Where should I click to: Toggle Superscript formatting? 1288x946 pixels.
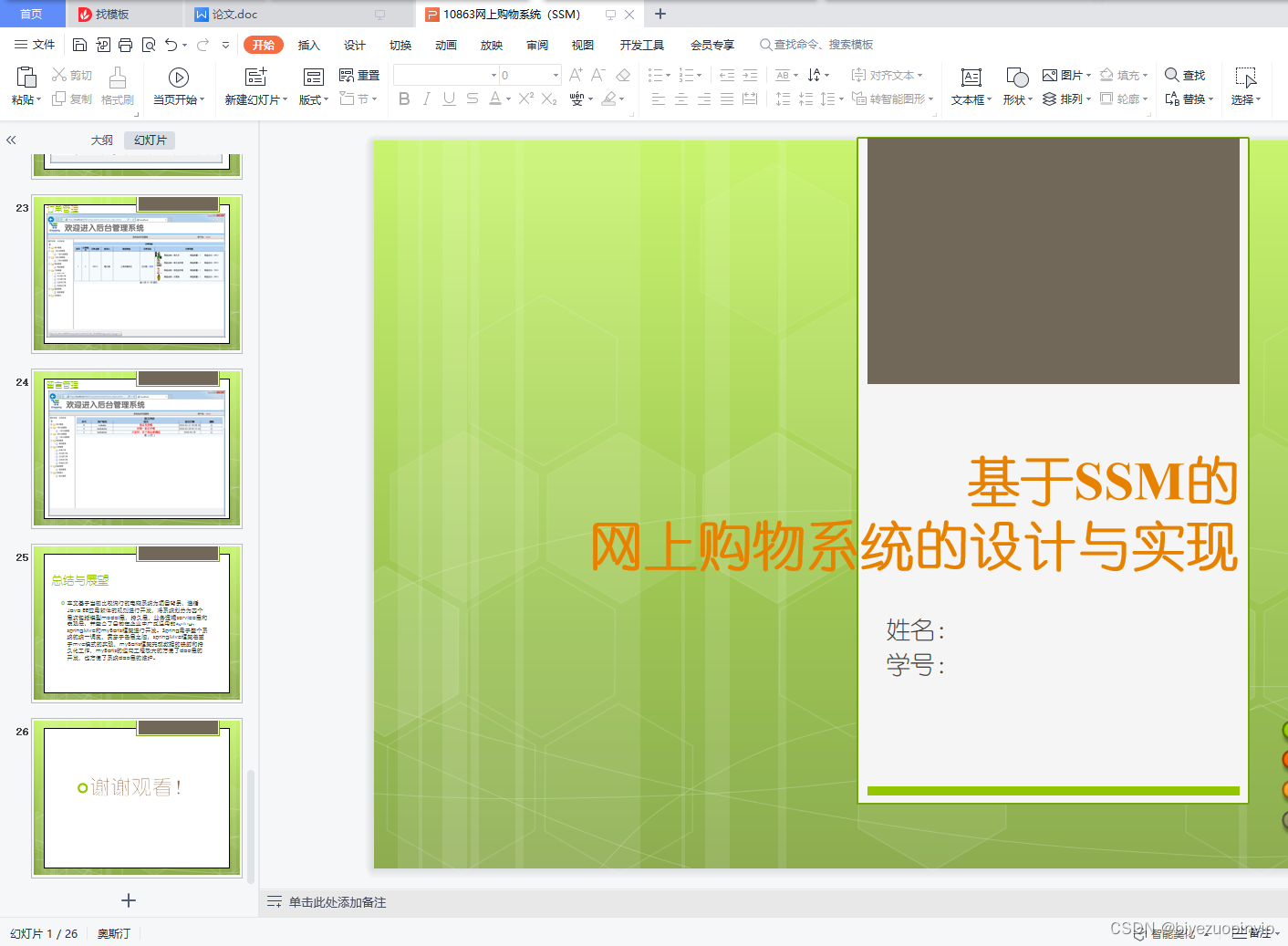click(x=526, y=99)
